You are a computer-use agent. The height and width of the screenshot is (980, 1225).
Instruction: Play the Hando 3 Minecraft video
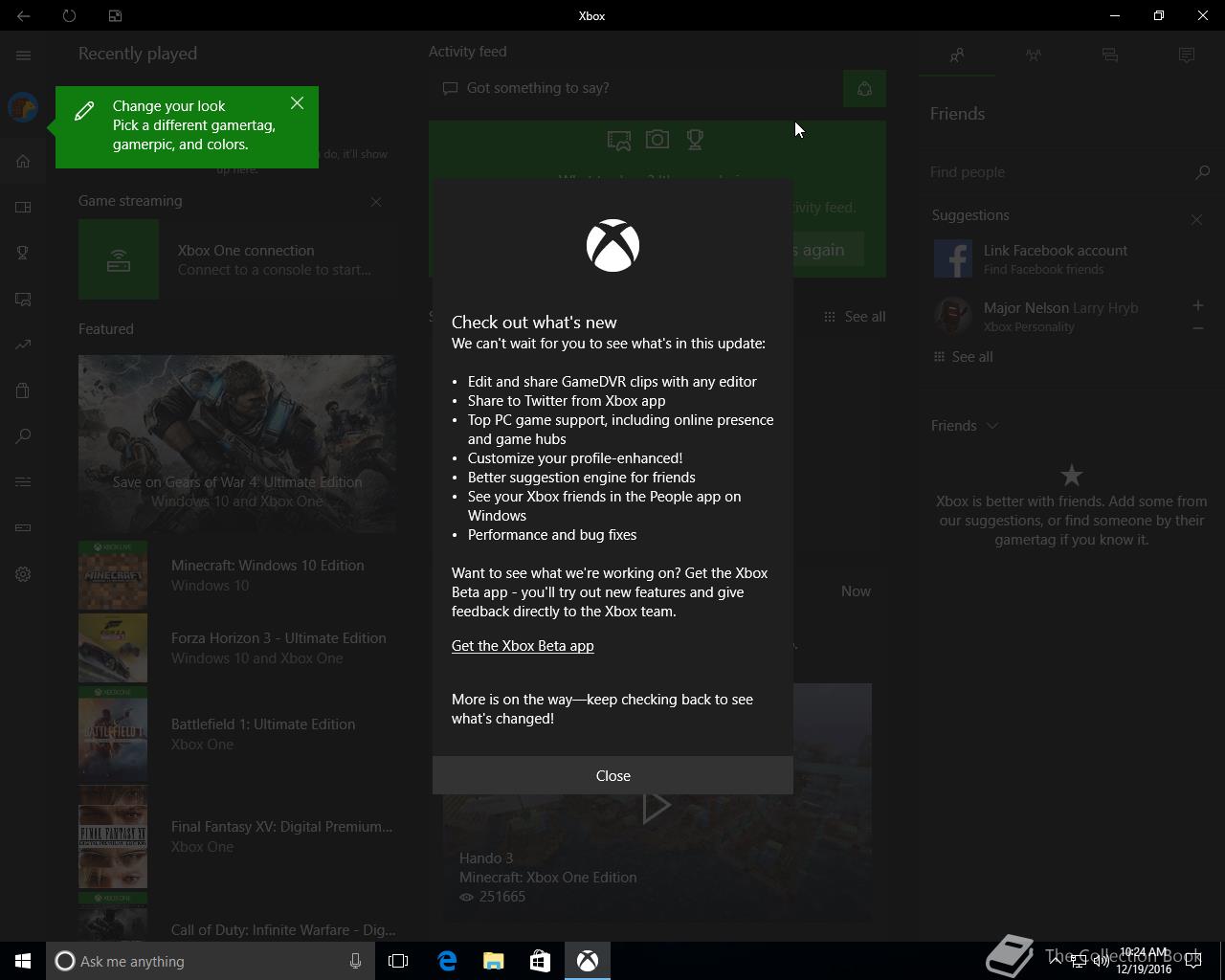tap(657, 806)
